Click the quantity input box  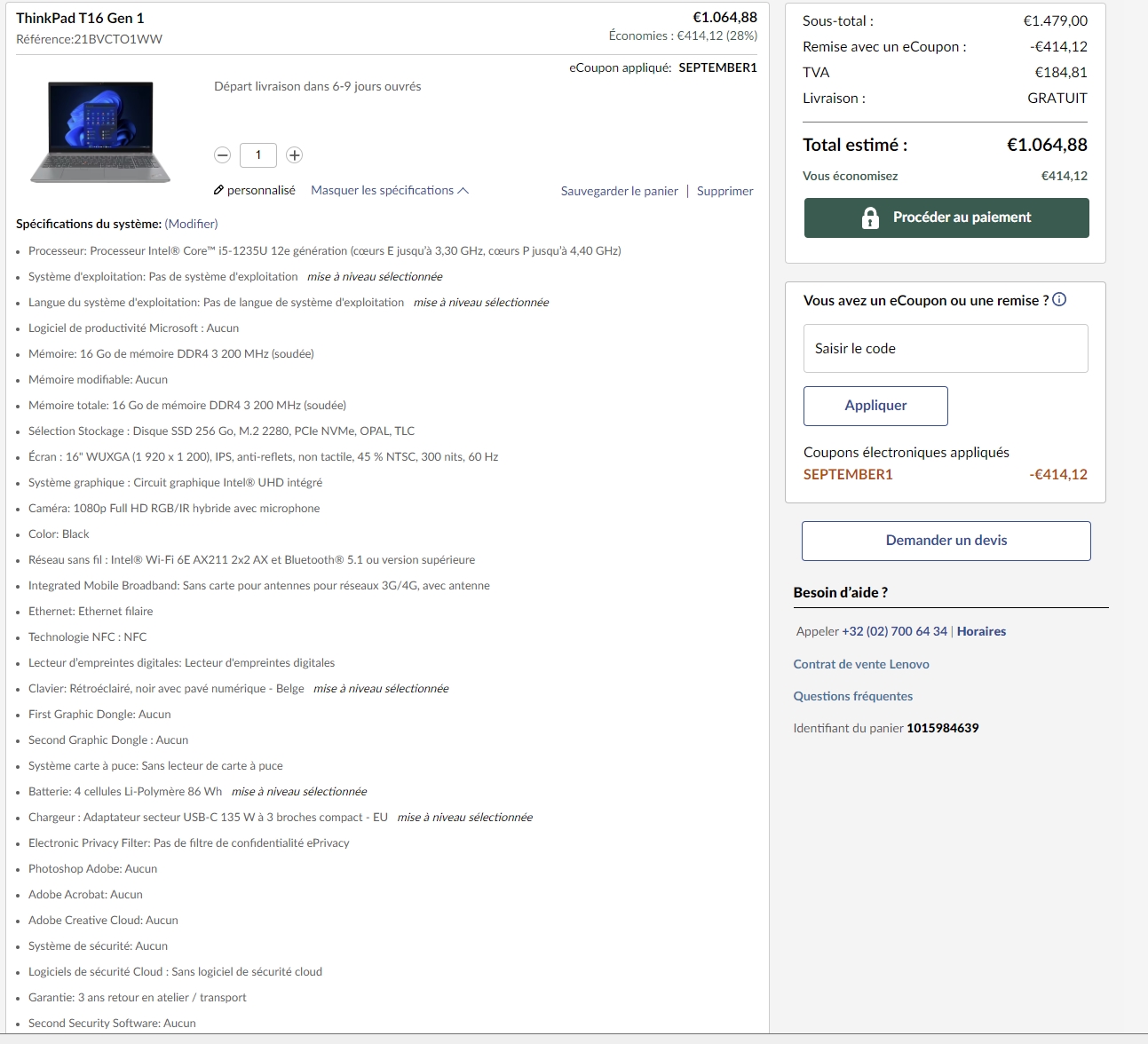point(258,155)
